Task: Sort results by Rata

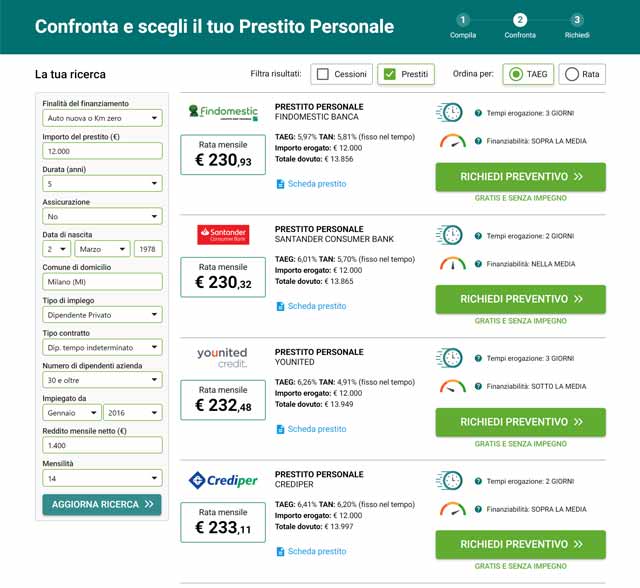Action: click(x=570, y=74)
